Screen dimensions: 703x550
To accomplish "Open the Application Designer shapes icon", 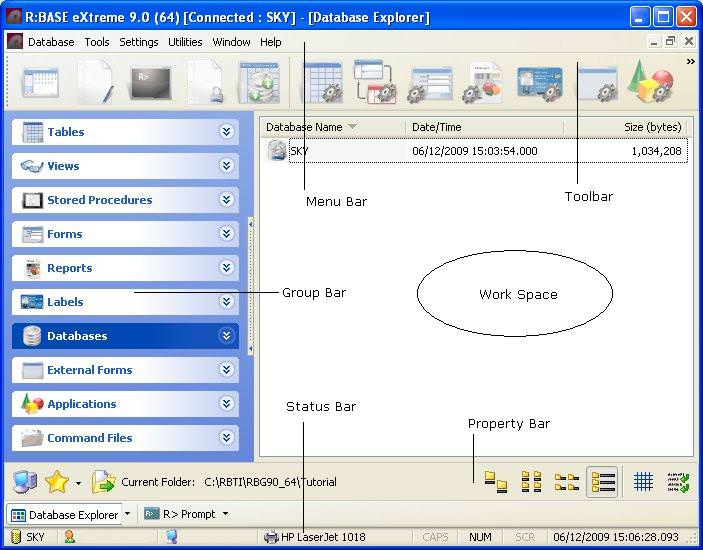I will [651, 82].
